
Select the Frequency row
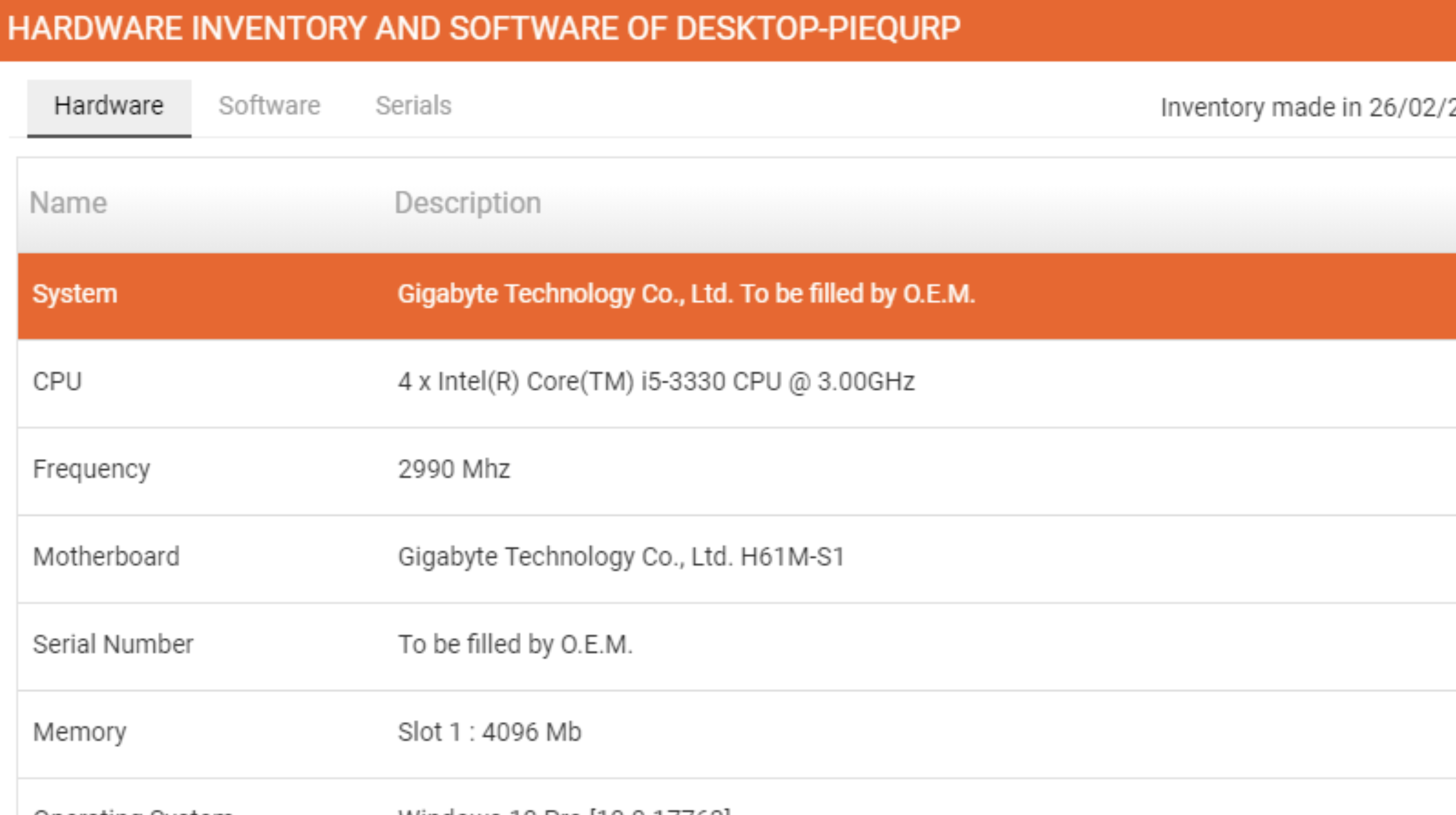[x=737, y=471]
